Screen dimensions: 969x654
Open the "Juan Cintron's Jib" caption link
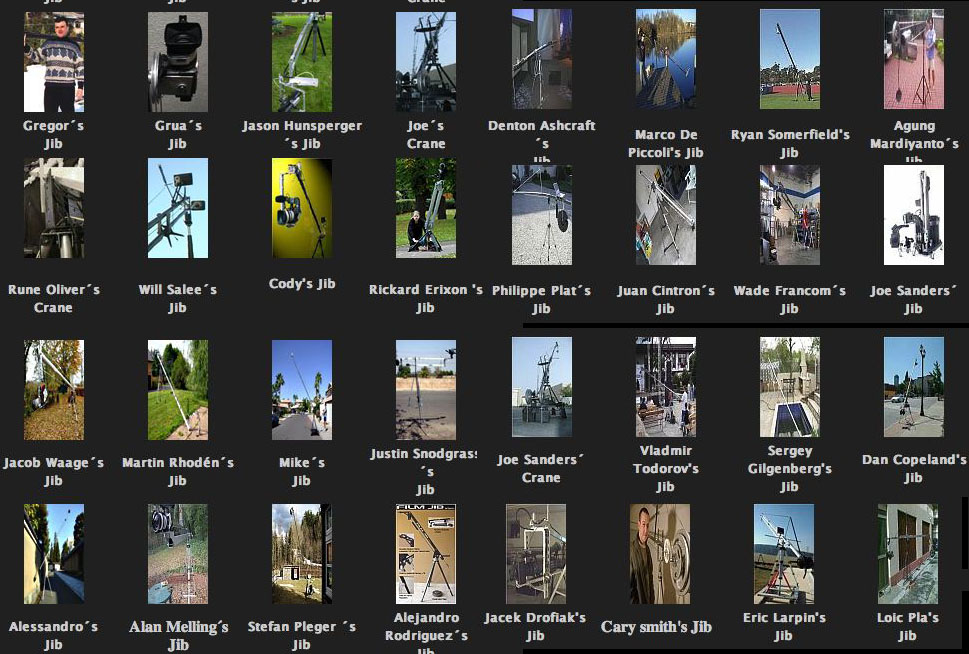[666, 299]
